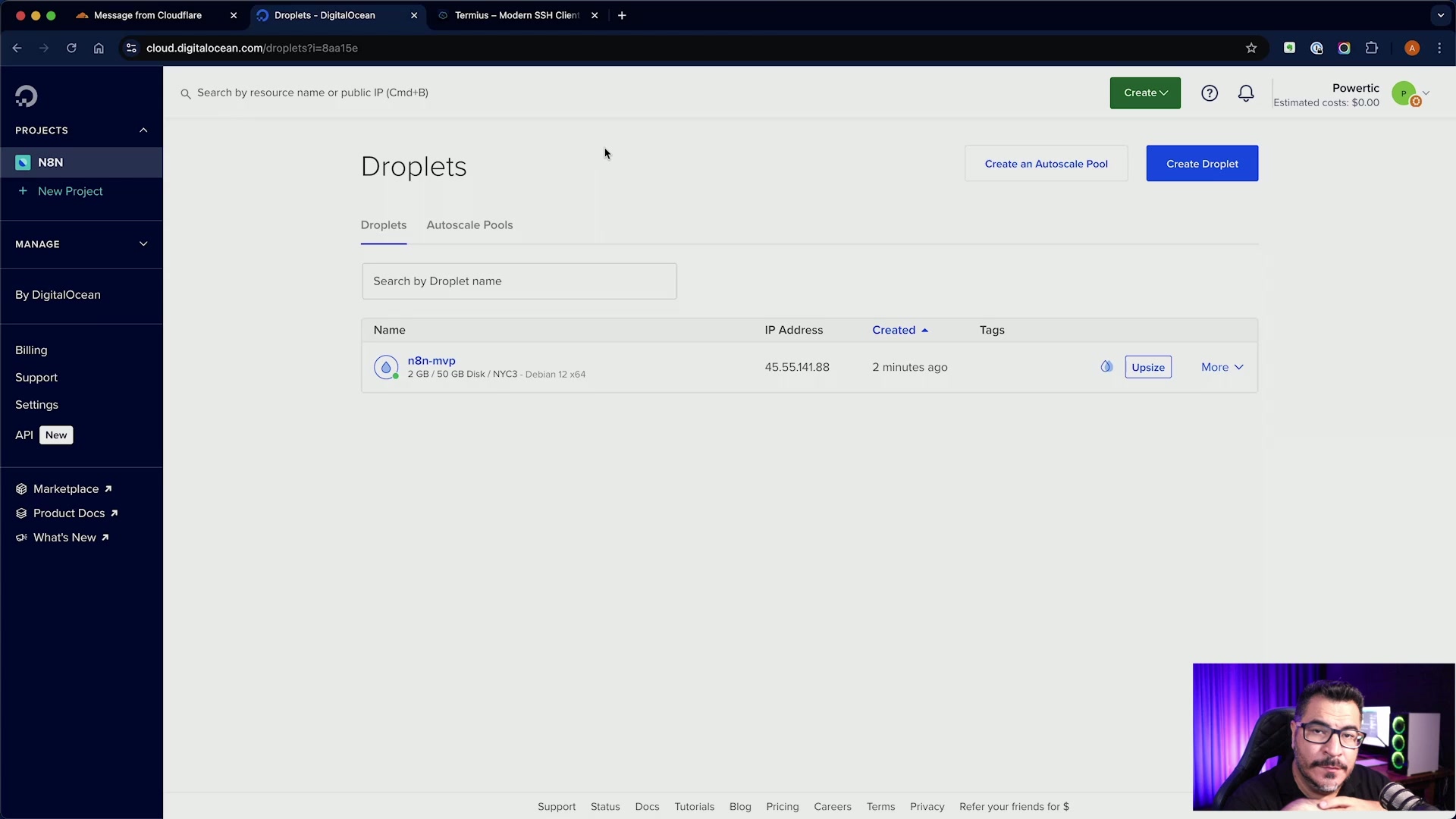Screen dimensions: 1456x819
Task: Click the N8N project icon in sidebar
Action: (23, 162)
